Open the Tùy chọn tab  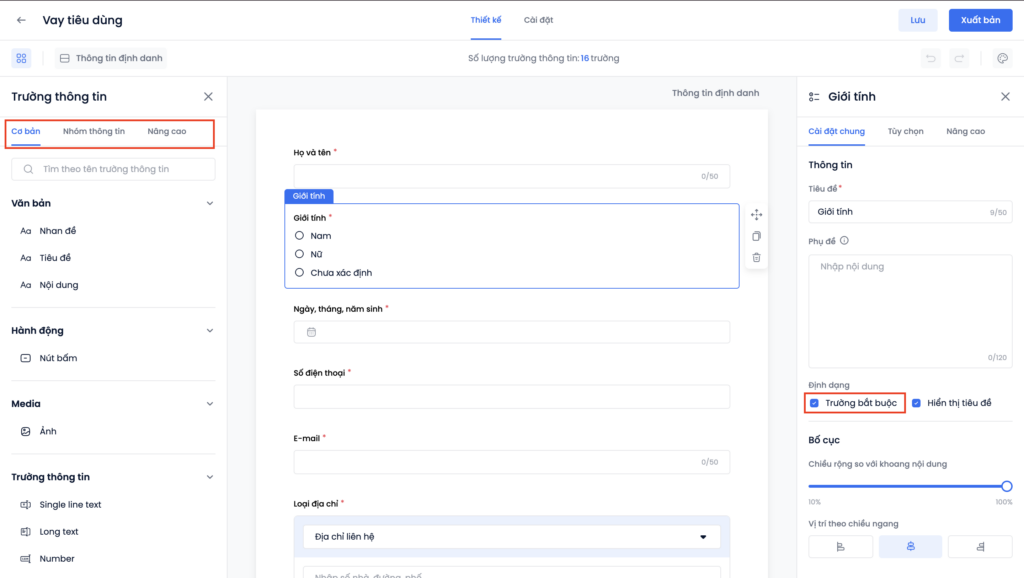click(x=905, y=131)
